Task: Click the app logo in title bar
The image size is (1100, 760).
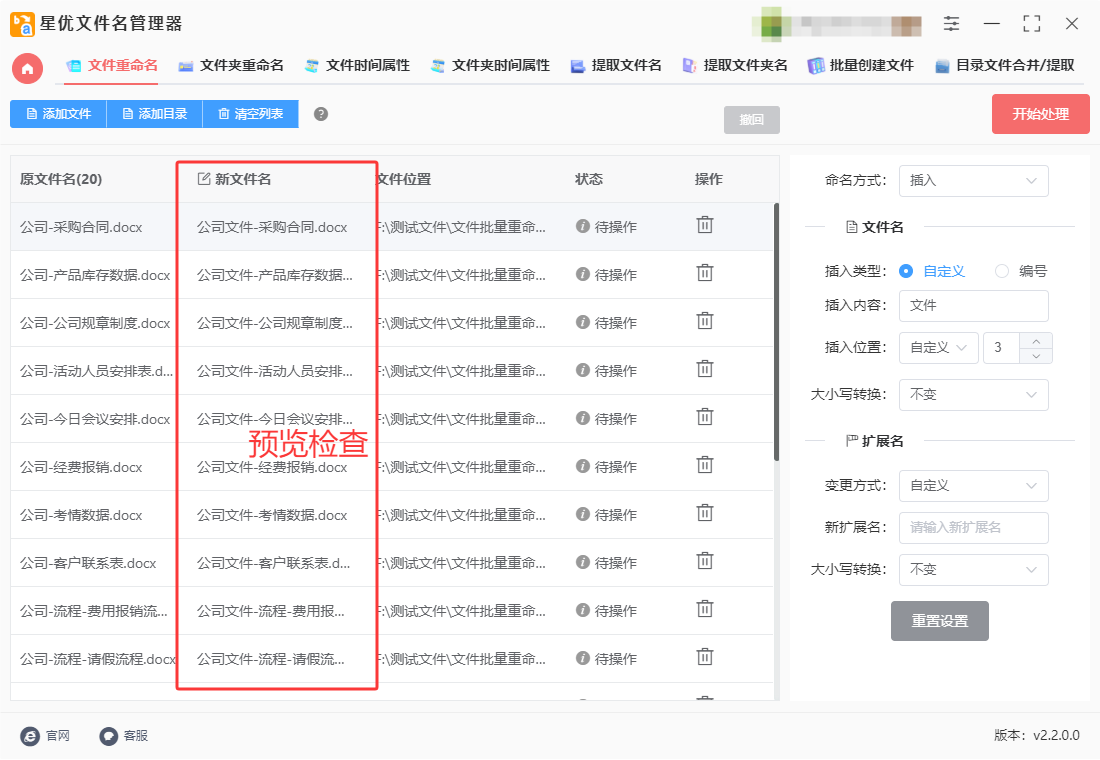Action: [22, 24]
